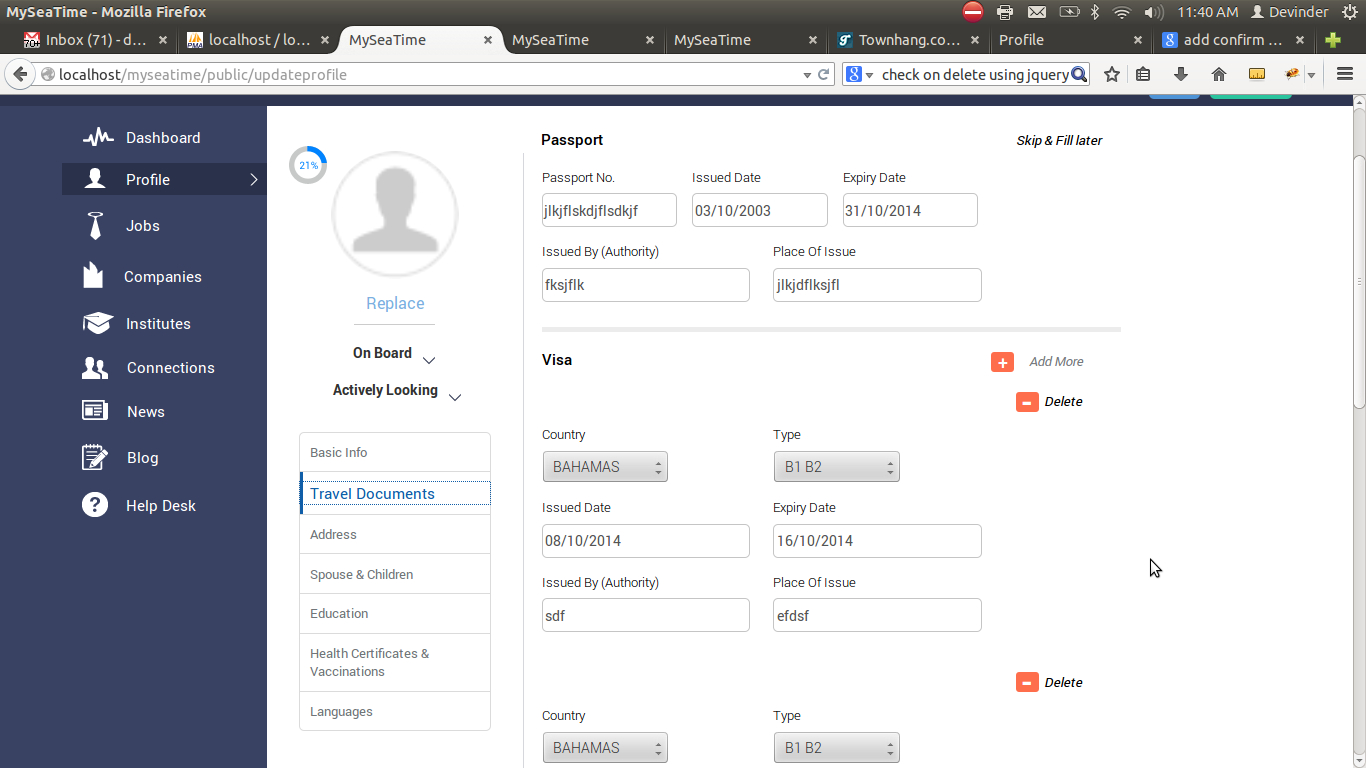Open the Education section
This screenshot has width=1366, height=768.
[x=395, y=614]
